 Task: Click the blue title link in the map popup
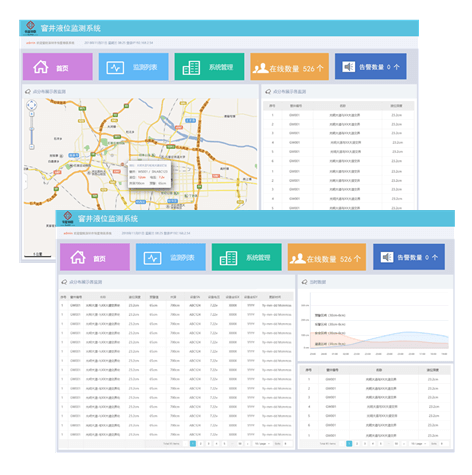[x=152, y=165]
